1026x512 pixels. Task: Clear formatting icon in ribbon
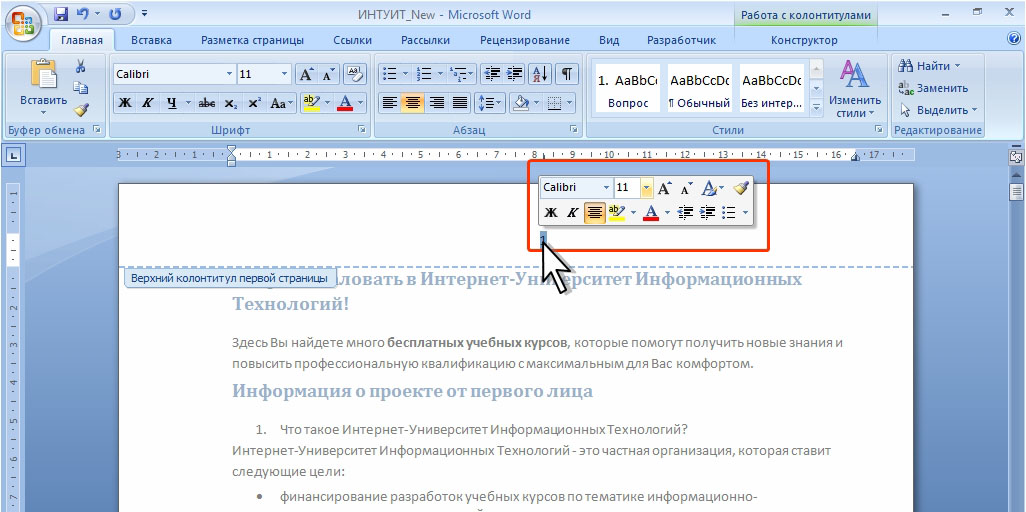coord(354,74)
